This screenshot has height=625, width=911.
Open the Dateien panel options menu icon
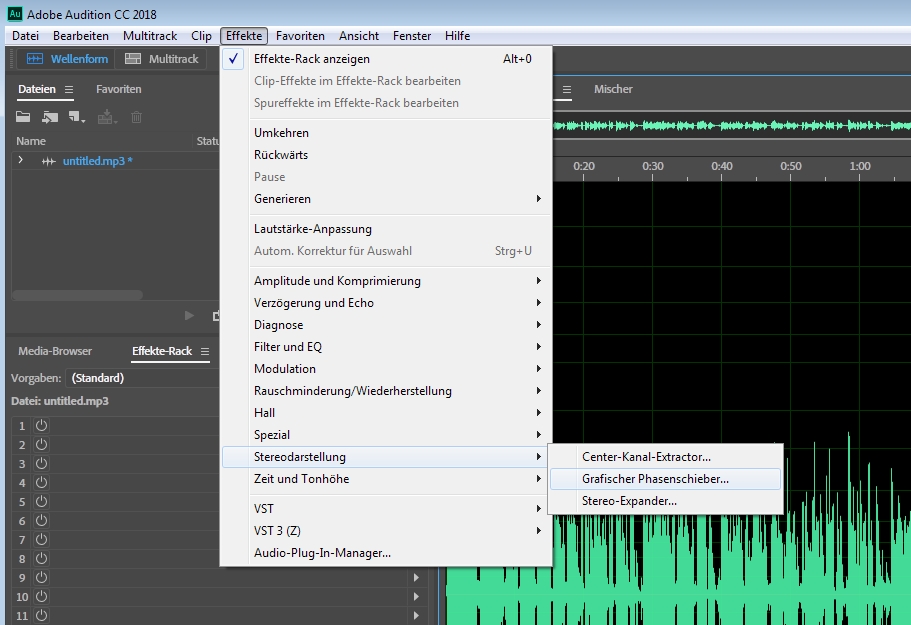point(69,90)
